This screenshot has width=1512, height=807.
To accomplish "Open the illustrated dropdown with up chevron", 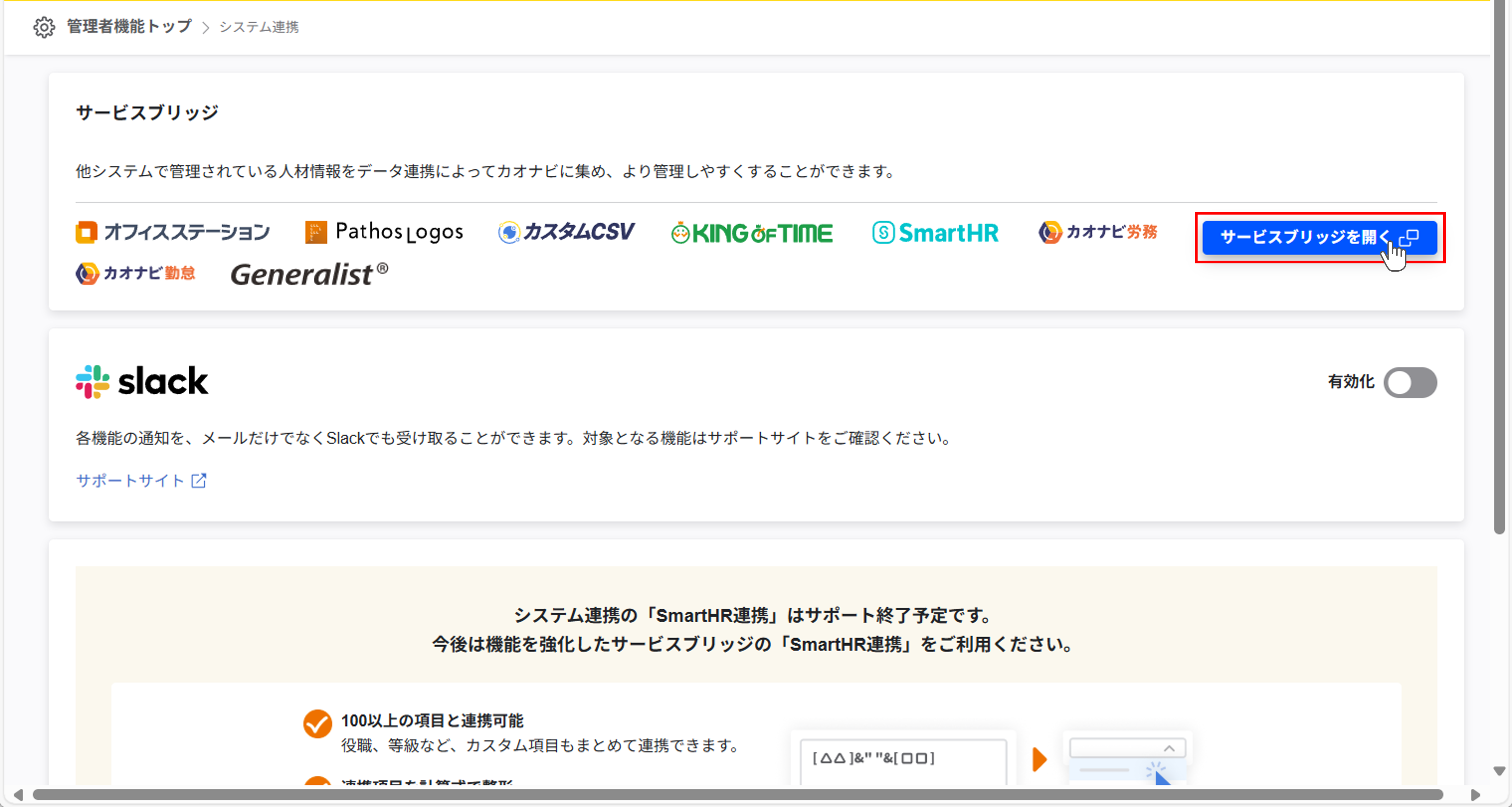I will pos(1127,748).
